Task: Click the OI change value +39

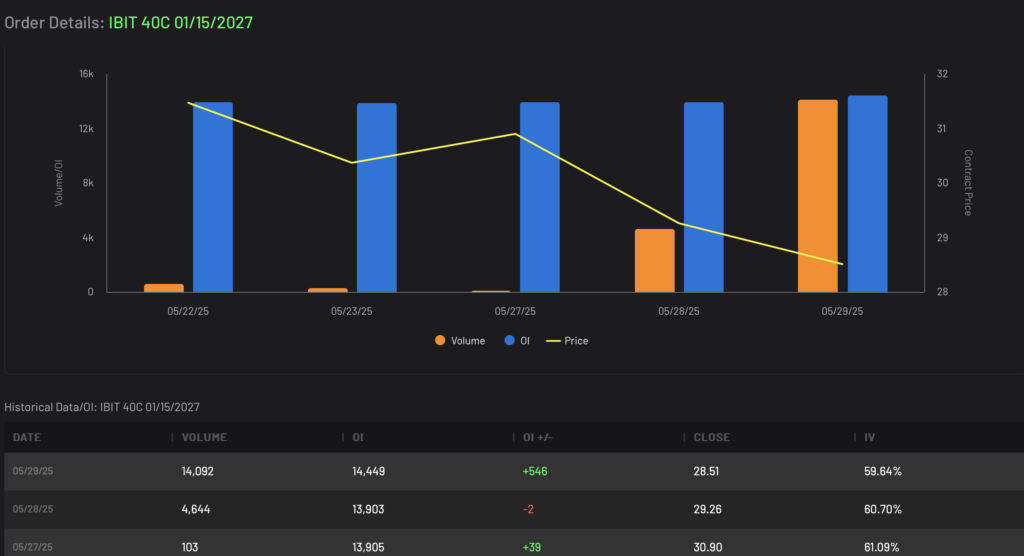Action: click(x=532, y=547)
